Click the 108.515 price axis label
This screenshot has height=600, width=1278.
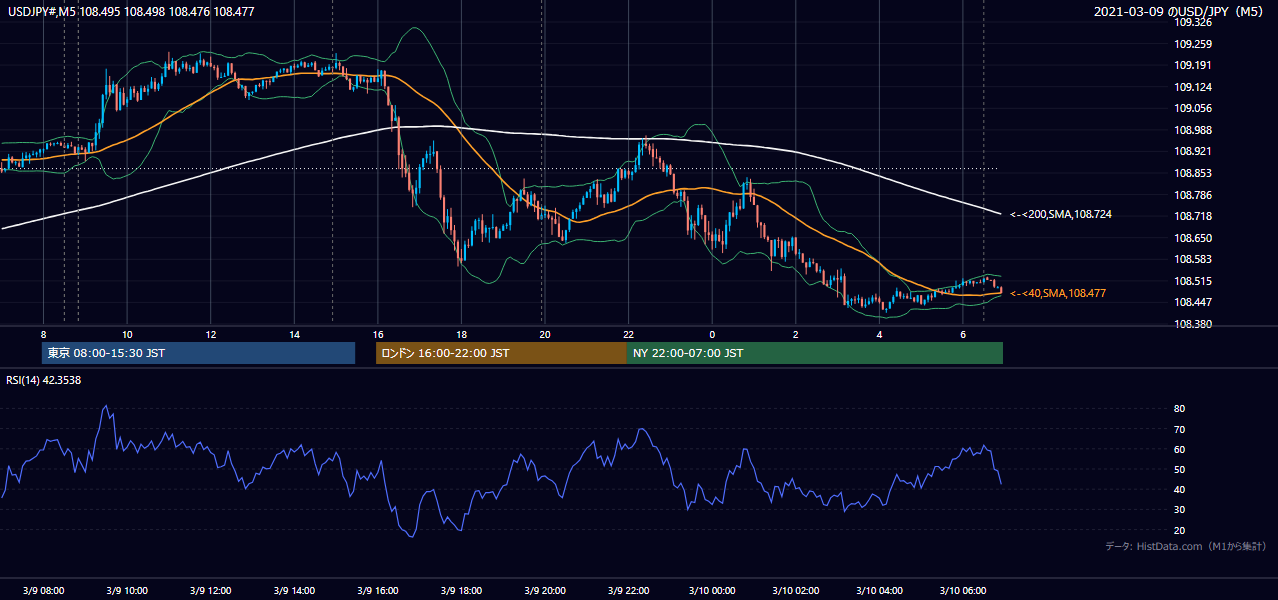1193,281
